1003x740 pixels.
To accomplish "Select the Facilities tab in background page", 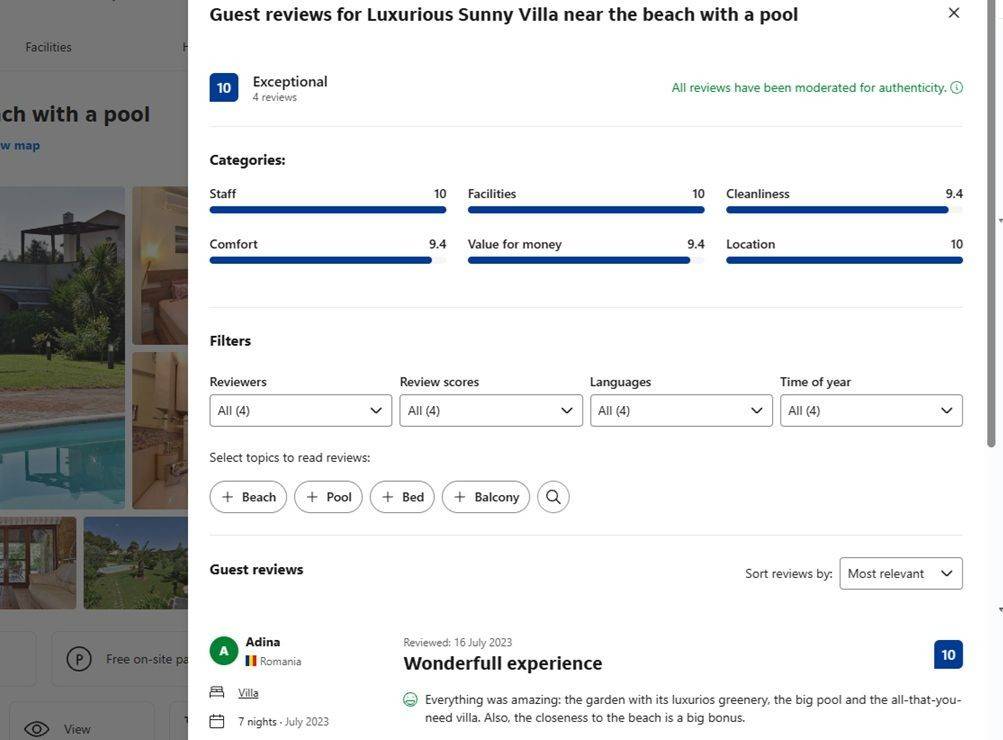I will [48, 47].
